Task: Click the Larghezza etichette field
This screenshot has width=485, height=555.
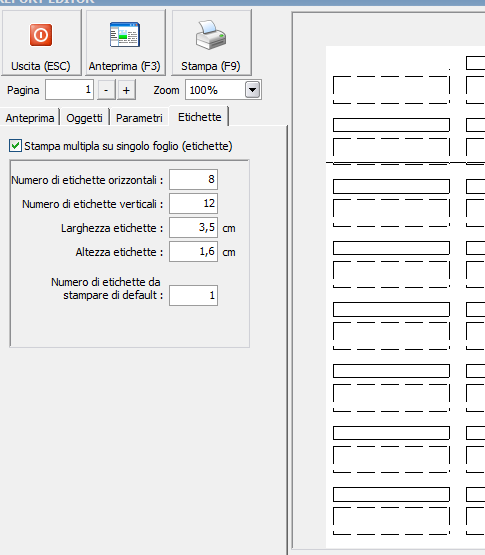Action: 193,228
